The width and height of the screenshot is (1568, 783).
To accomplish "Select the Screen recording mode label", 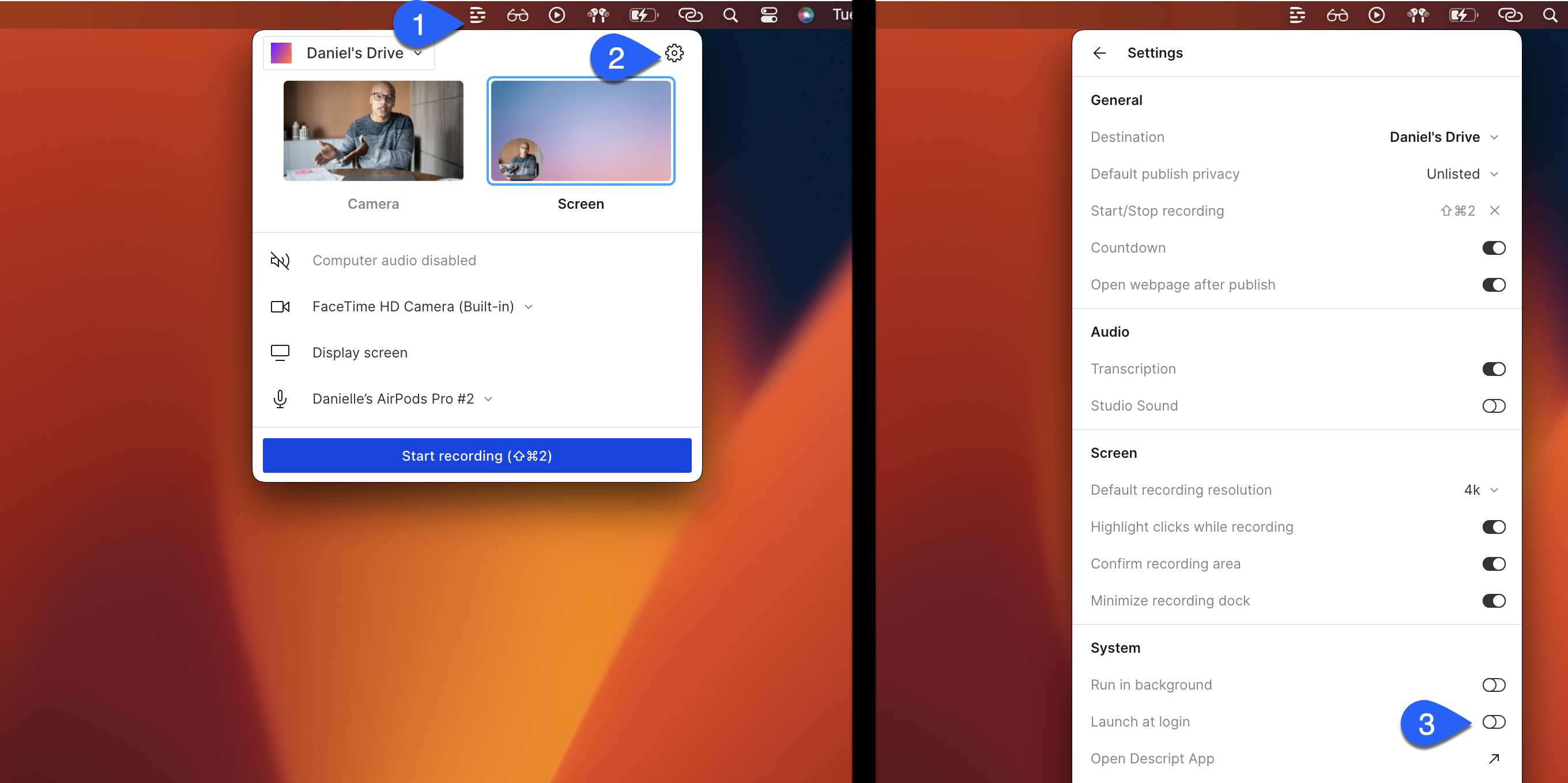I will coord(581,204).
